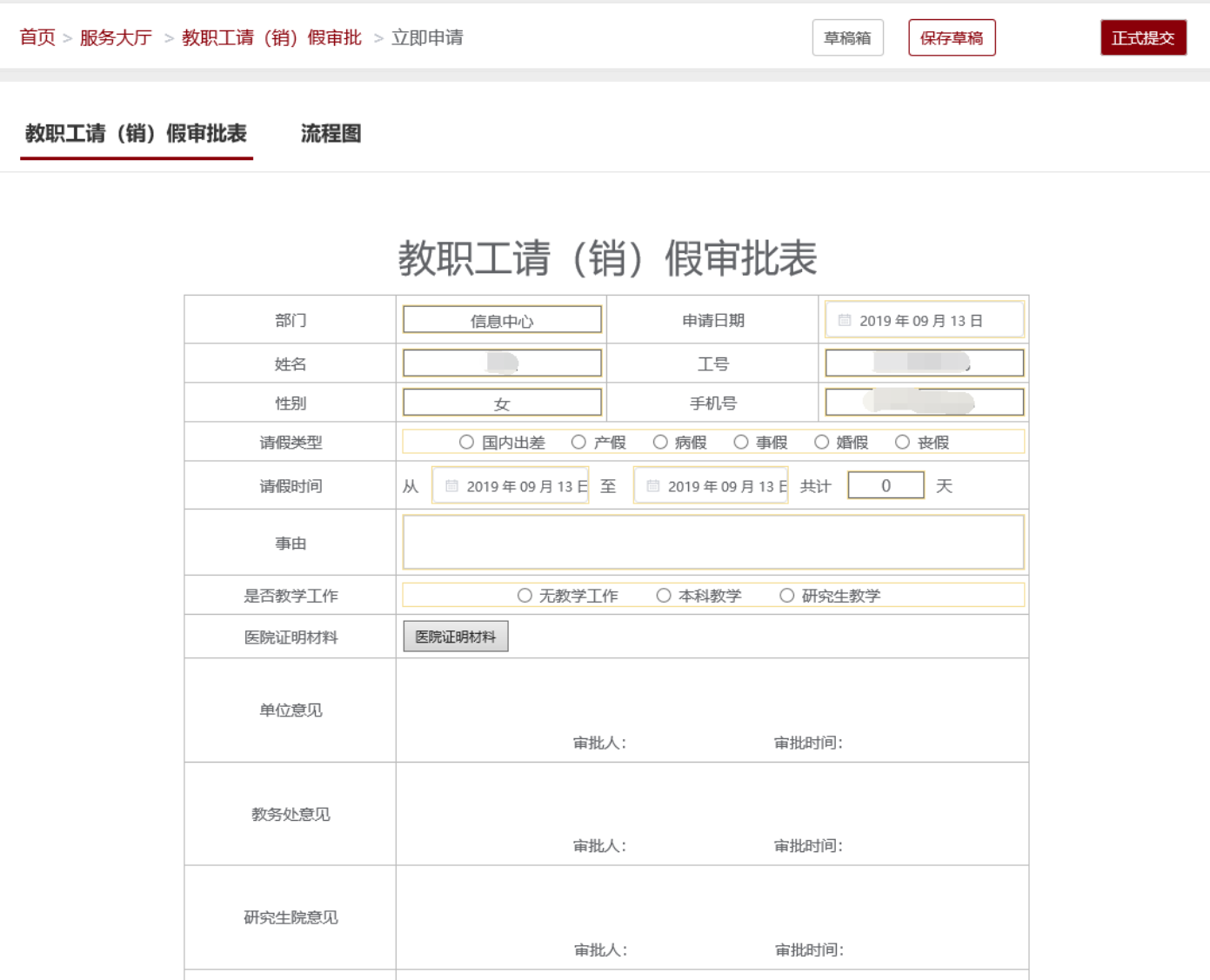Click the 性别 input field
Viewport: 1210px width, 980px height.
tap(502, 403)
